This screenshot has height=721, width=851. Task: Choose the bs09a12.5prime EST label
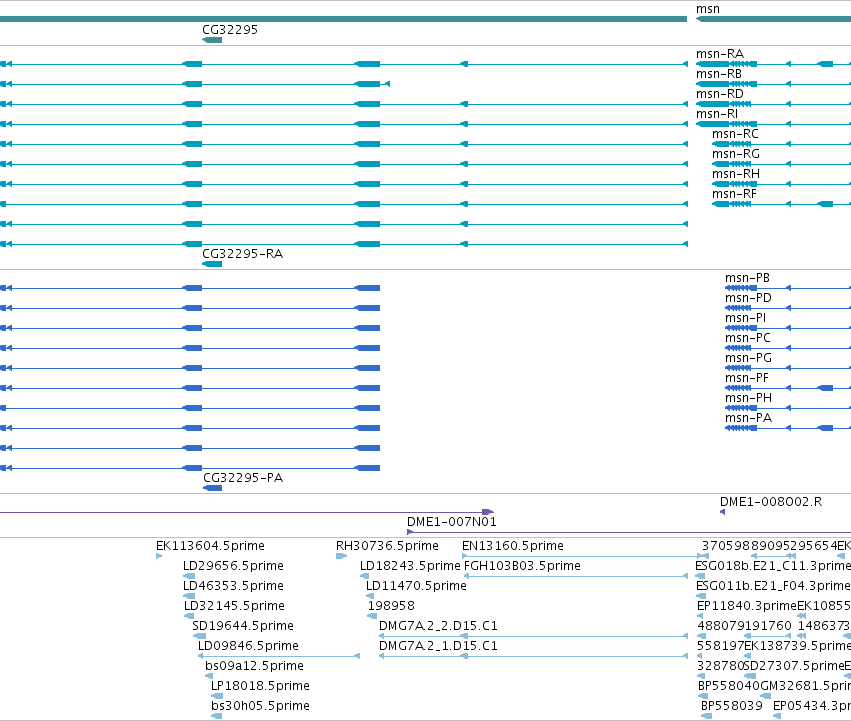tap(254, 666)
